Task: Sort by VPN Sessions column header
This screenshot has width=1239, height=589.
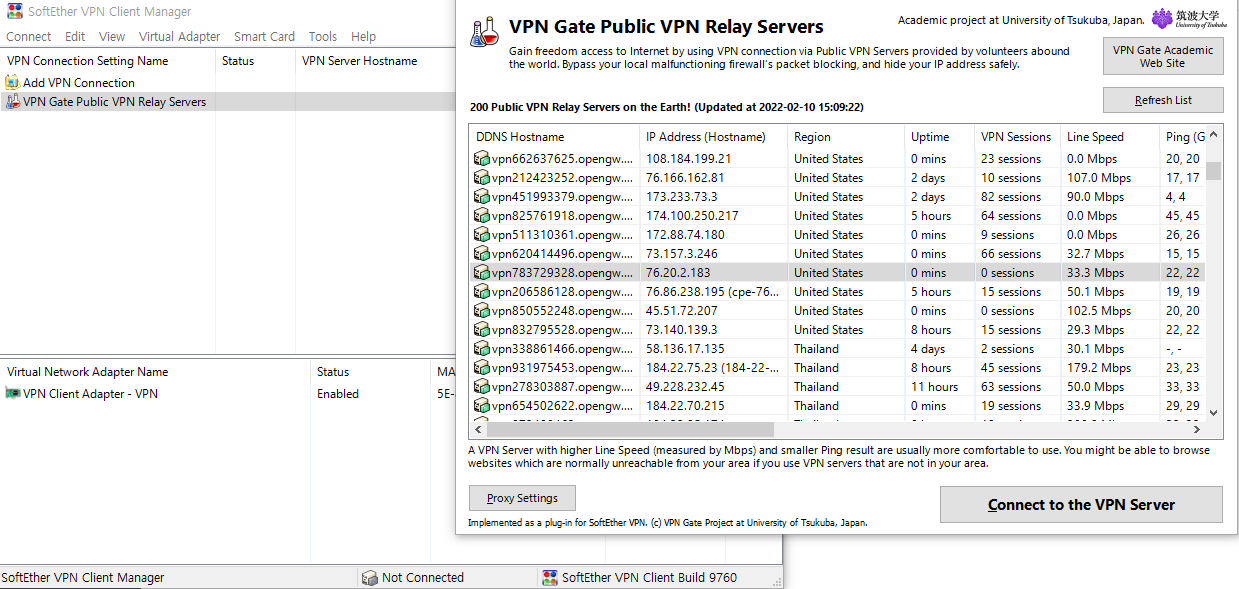Action: click(x=1017, y=137)
